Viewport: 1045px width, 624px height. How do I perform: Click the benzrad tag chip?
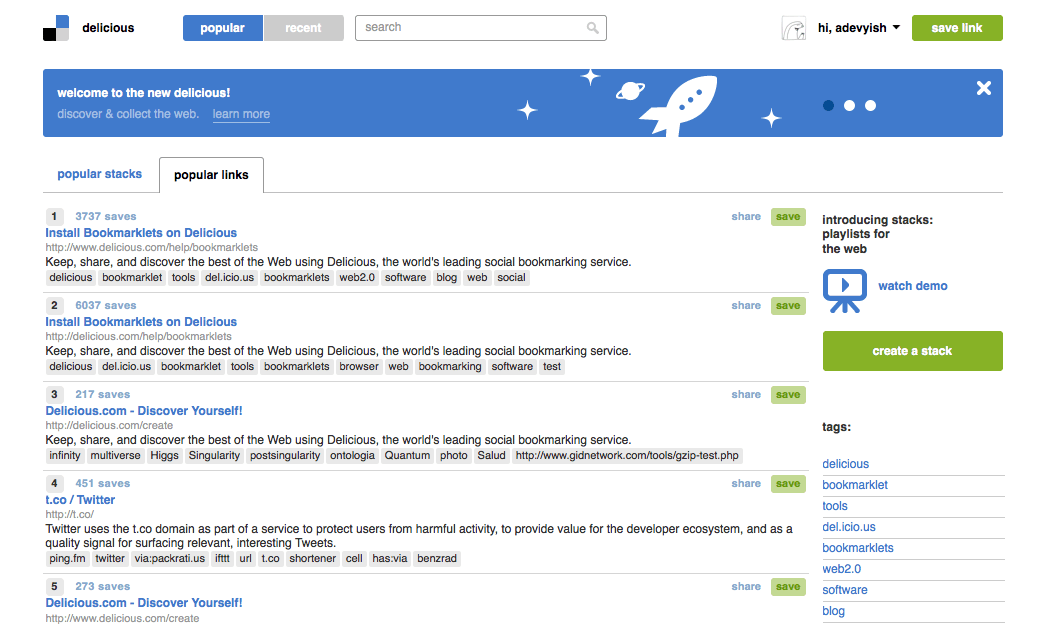pyautogui.click(x=437, y=559)
